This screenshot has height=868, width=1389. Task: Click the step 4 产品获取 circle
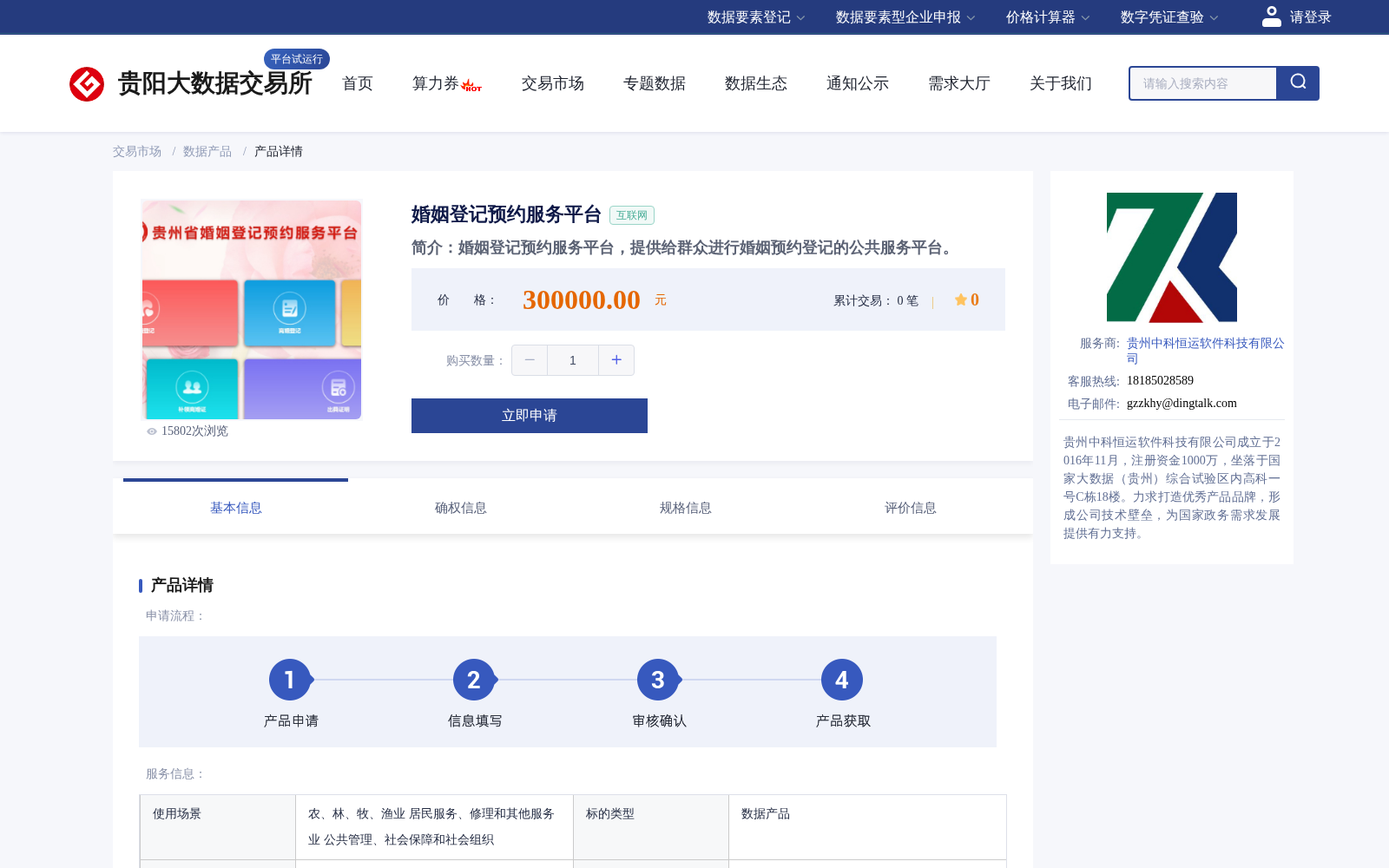coord(842,680)
